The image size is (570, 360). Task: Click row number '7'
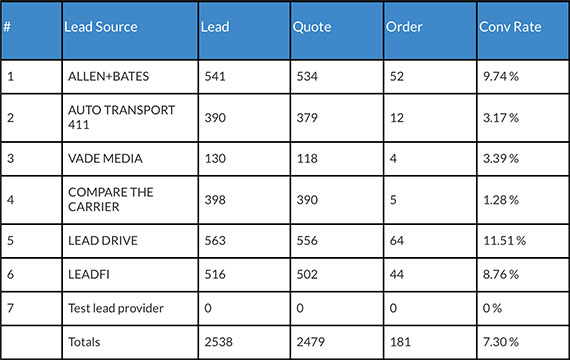(x=11, y=308)
